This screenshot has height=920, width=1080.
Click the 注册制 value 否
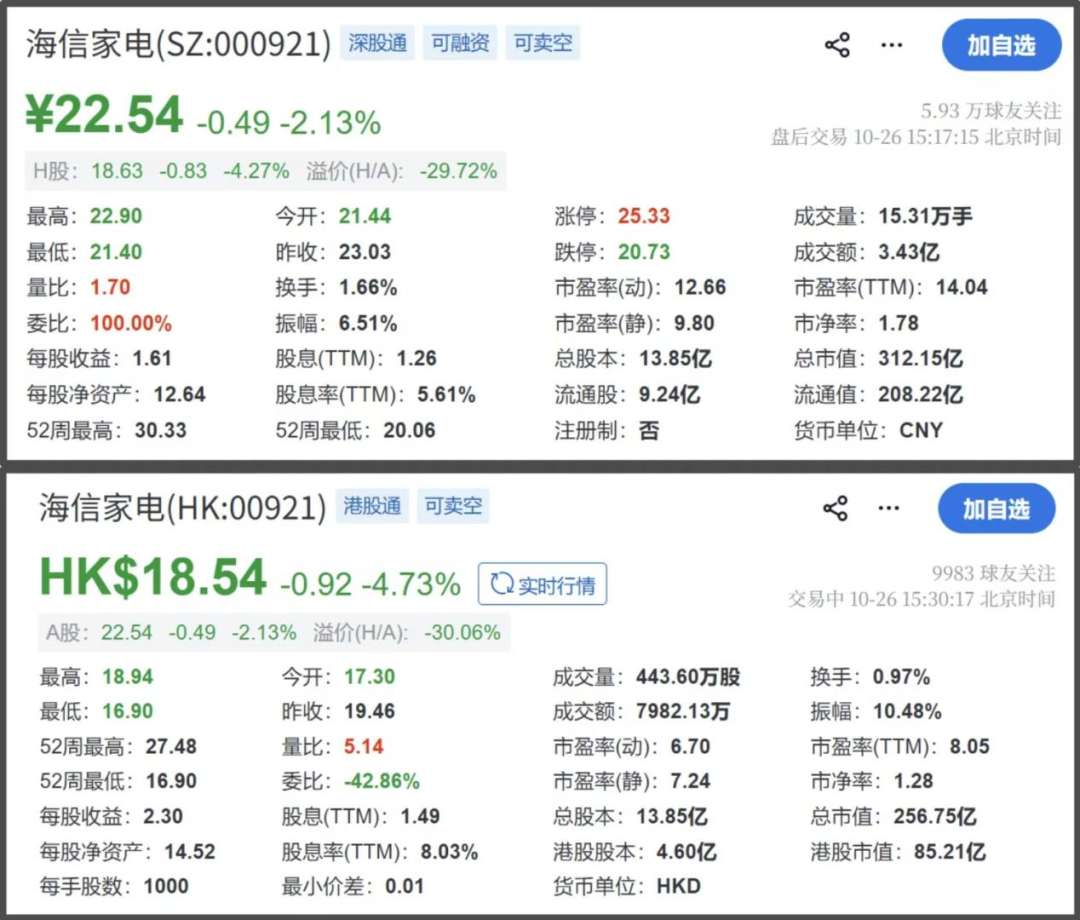tap(649, 430)
